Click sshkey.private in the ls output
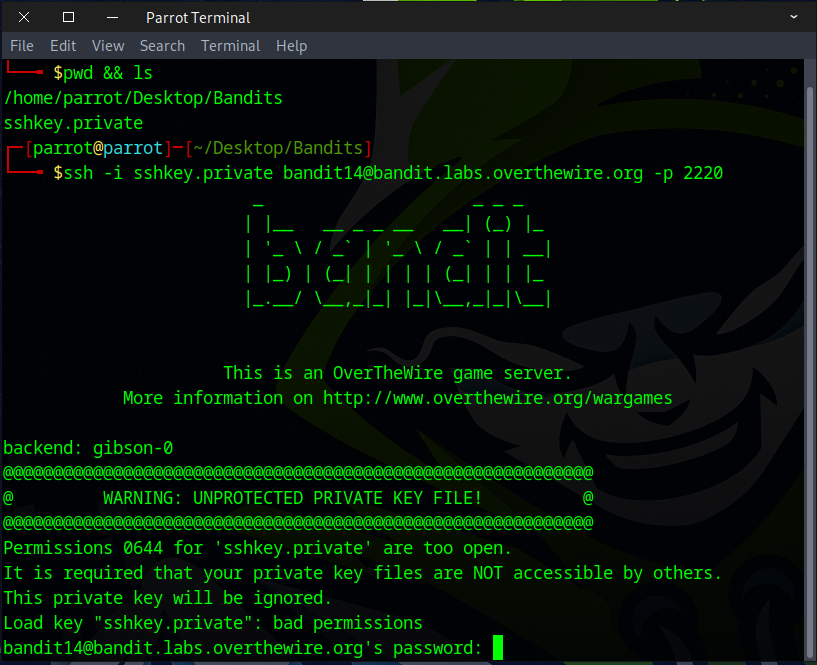Image resolution: width=817 pixels, height=665 pixels. pos(73,123)
